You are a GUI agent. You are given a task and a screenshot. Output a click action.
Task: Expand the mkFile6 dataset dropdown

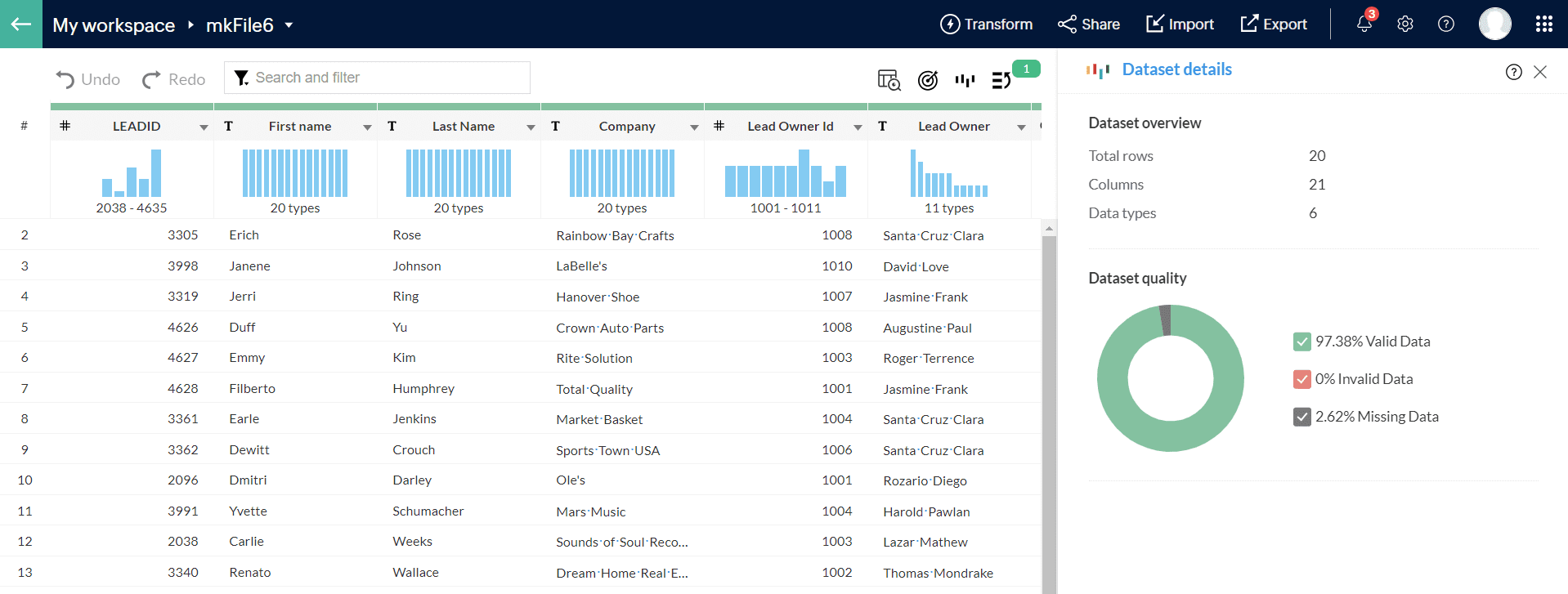pyautogui.click(x=289, y=25)
